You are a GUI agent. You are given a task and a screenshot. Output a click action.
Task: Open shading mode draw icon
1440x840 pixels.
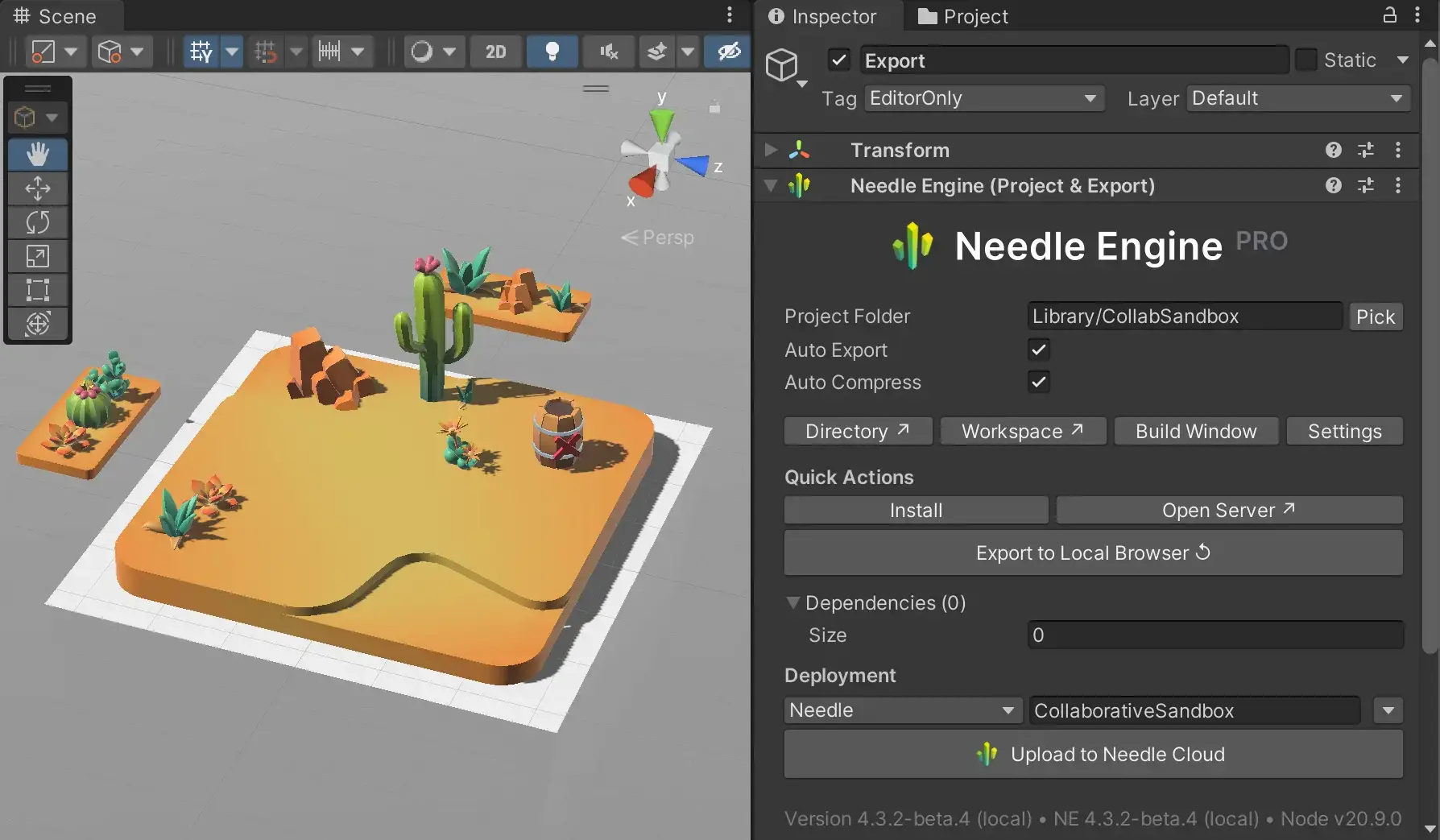coord(43,52)
